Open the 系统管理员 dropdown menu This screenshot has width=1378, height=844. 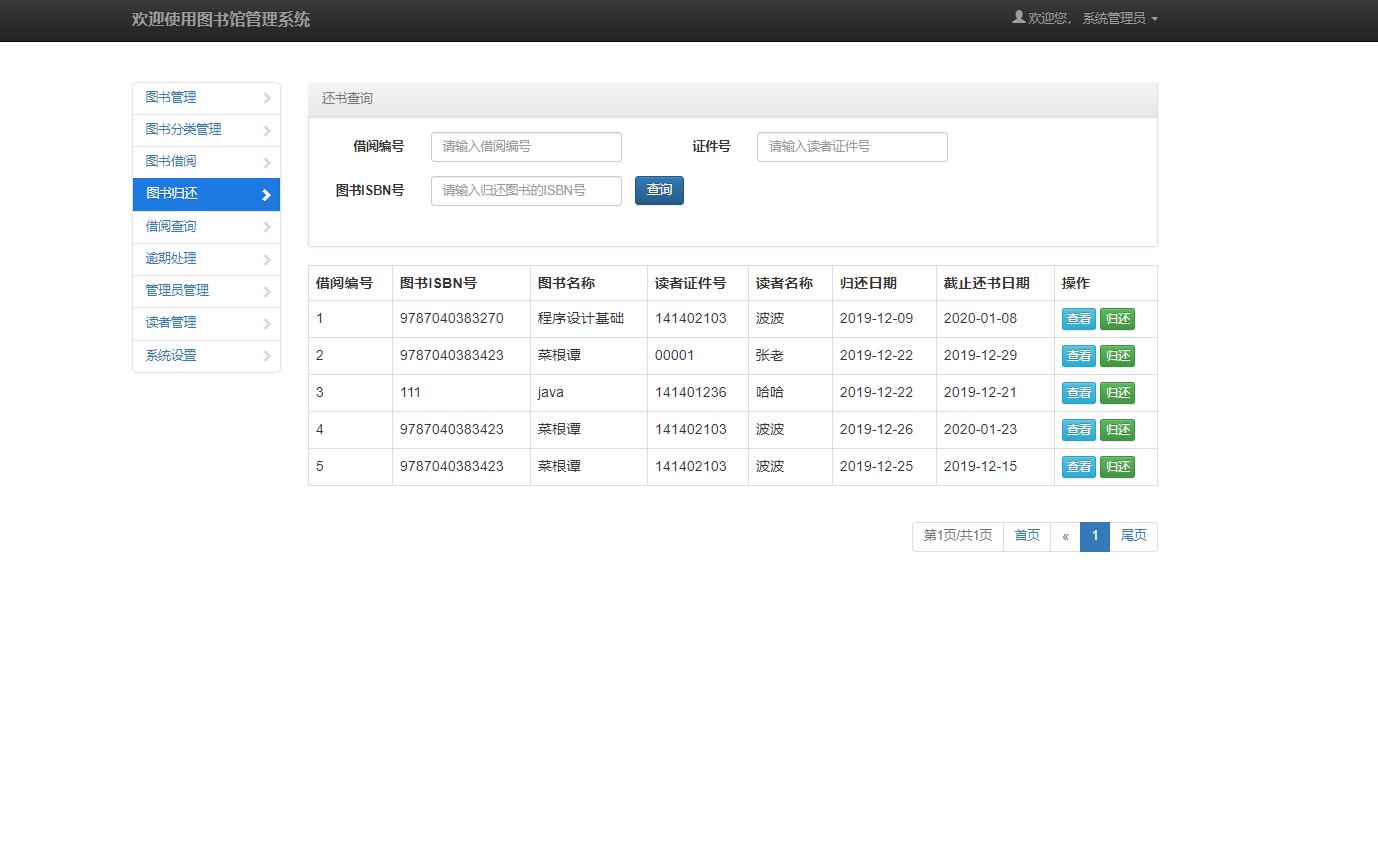(x=1119, y=18)
